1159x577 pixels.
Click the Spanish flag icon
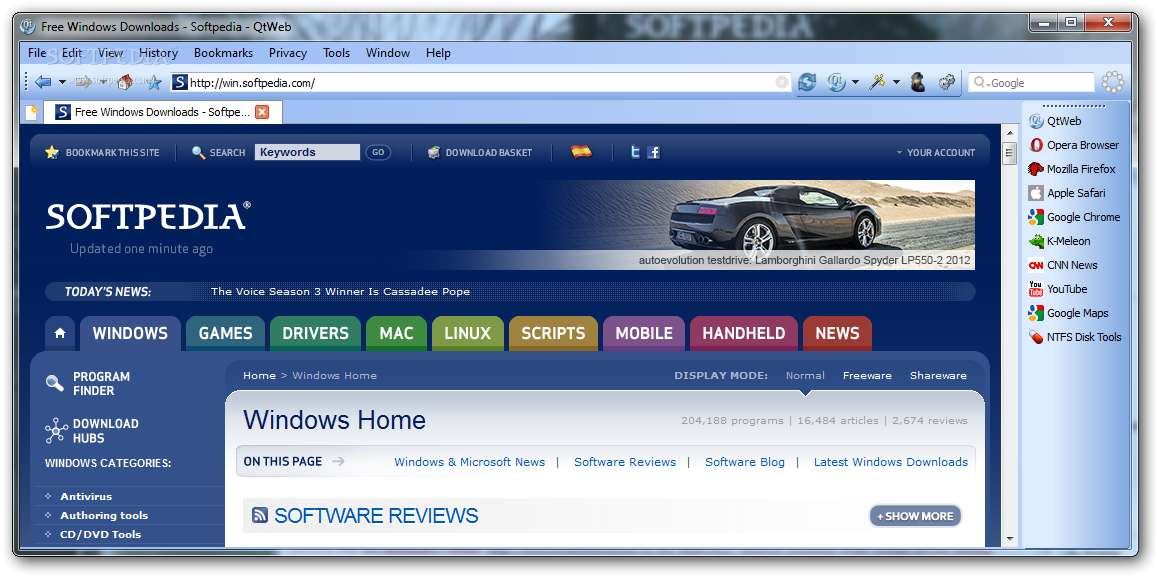click(x=582, y=152)
